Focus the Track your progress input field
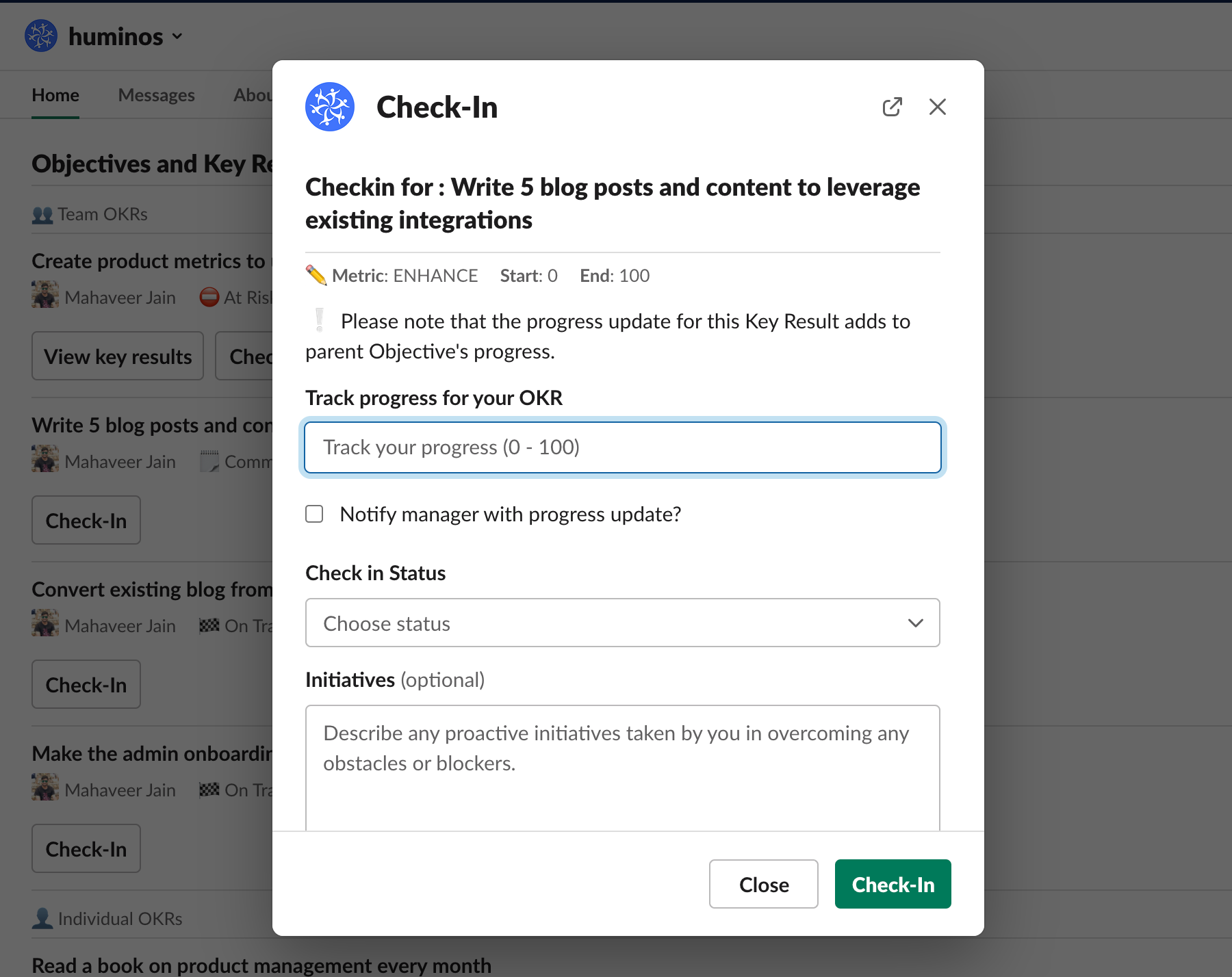Screen dimensions: 1232x977 (x=623, y=447)
